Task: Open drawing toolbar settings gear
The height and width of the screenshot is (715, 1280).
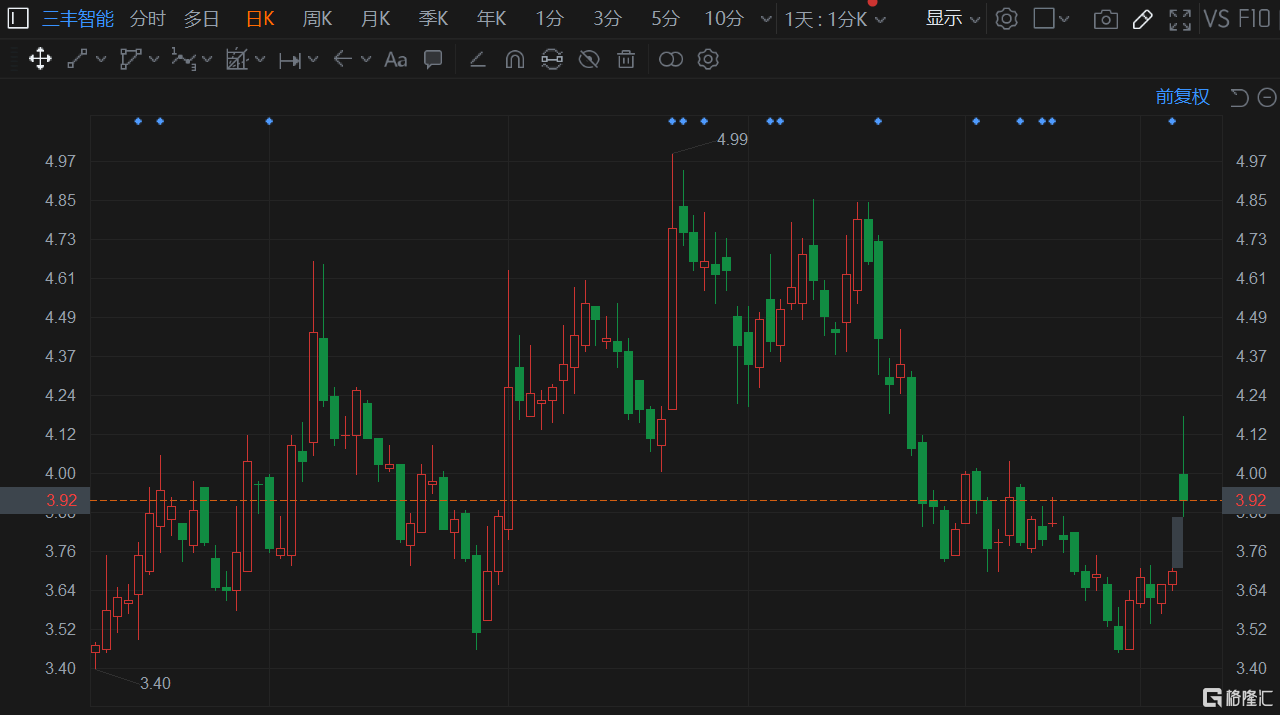Action: (x=708, y=59)
